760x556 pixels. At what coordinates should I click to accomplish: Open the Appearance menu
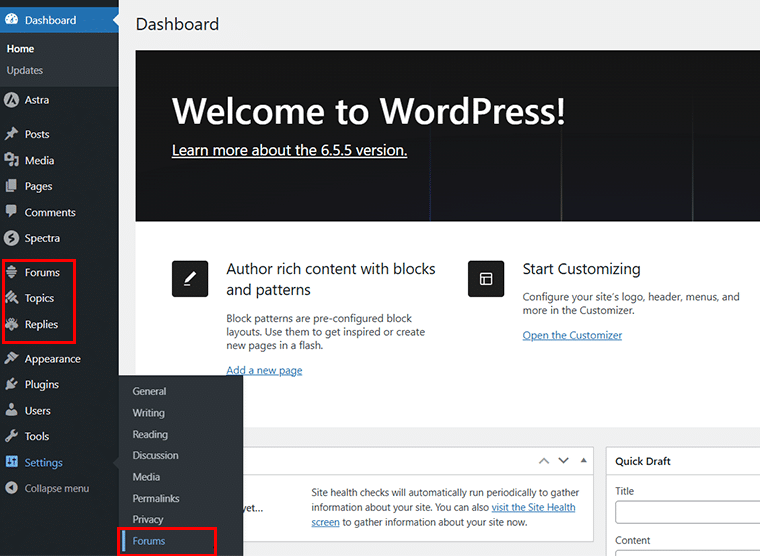tap(59, 359)
